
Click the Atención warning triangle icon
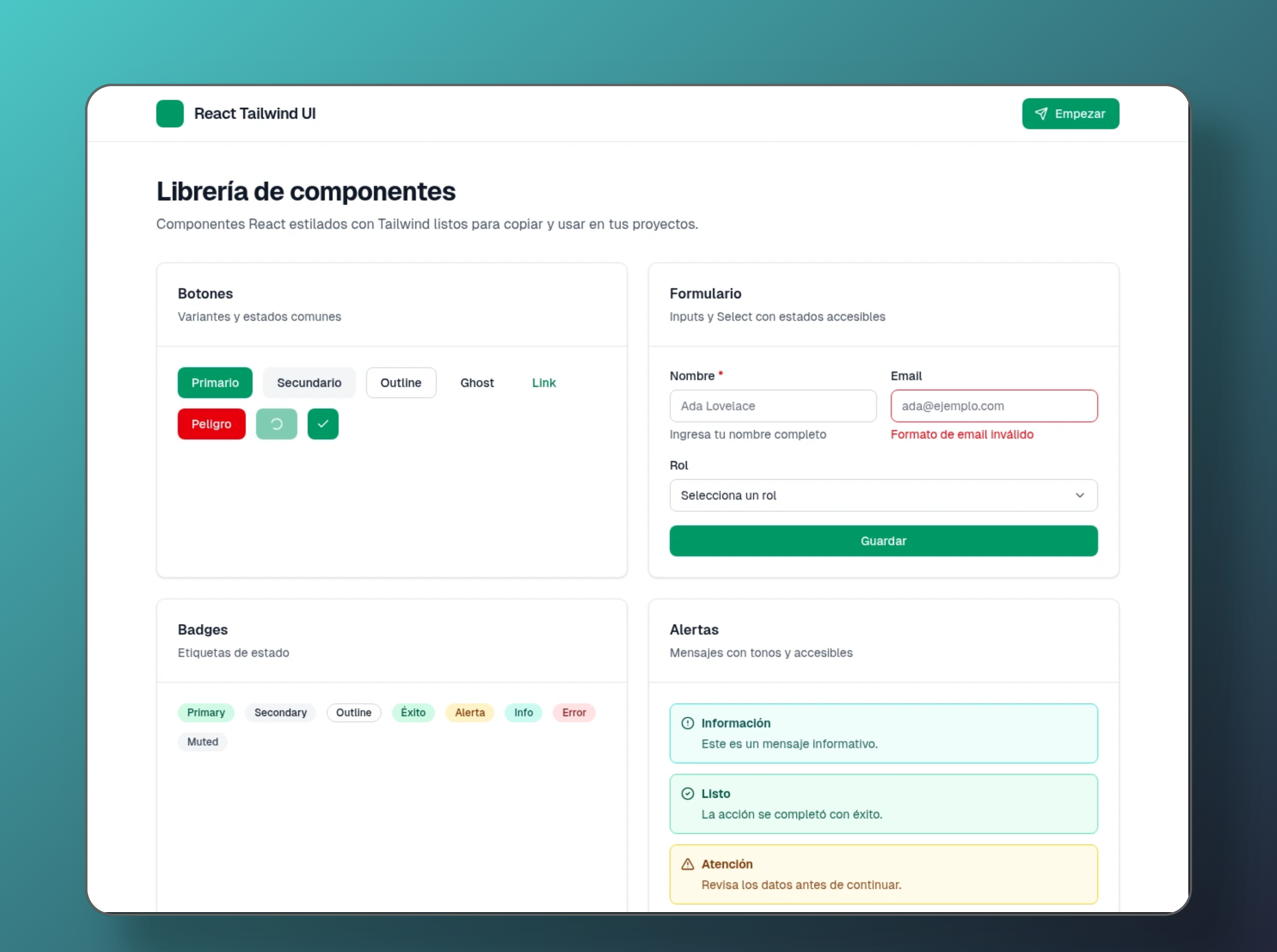point(687,864)
